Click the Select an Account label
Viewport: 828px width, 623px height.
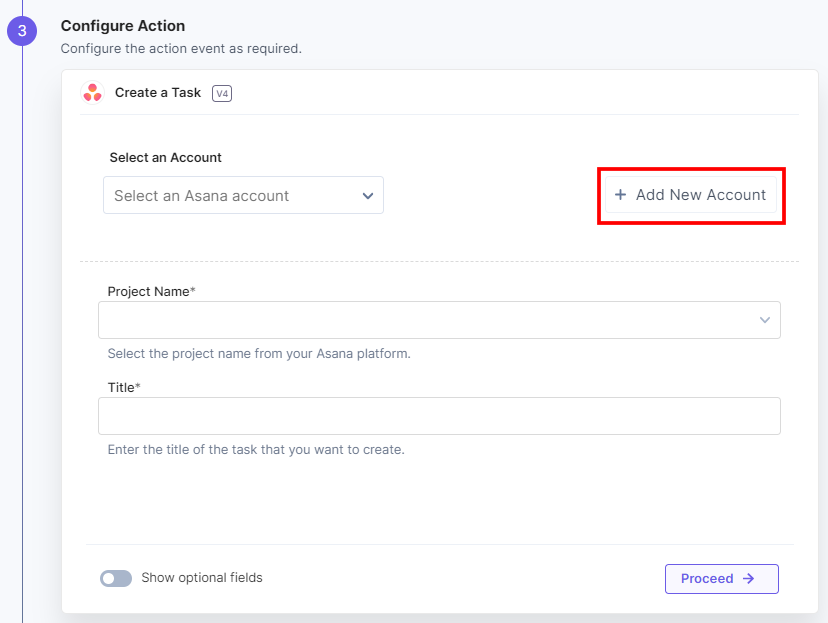point(165,157)
